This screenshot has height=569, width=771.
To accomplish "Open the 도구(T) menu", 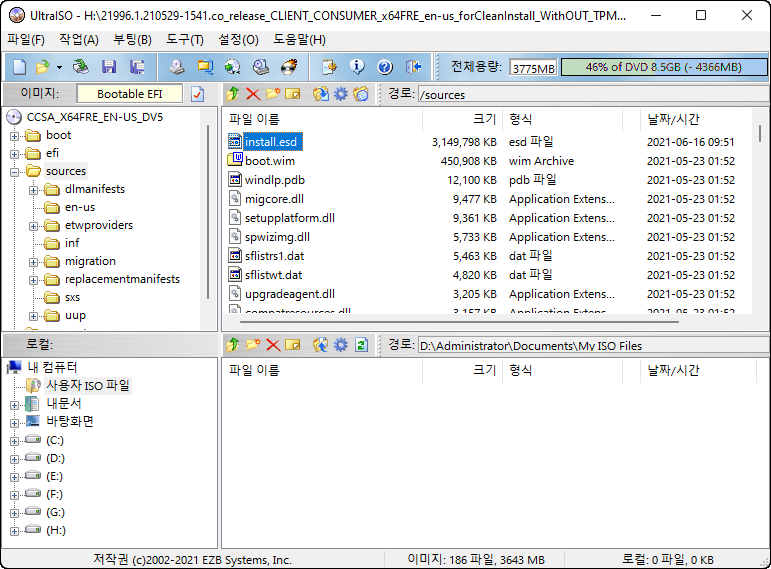I will pyautogui.click(x=184, y=40).
